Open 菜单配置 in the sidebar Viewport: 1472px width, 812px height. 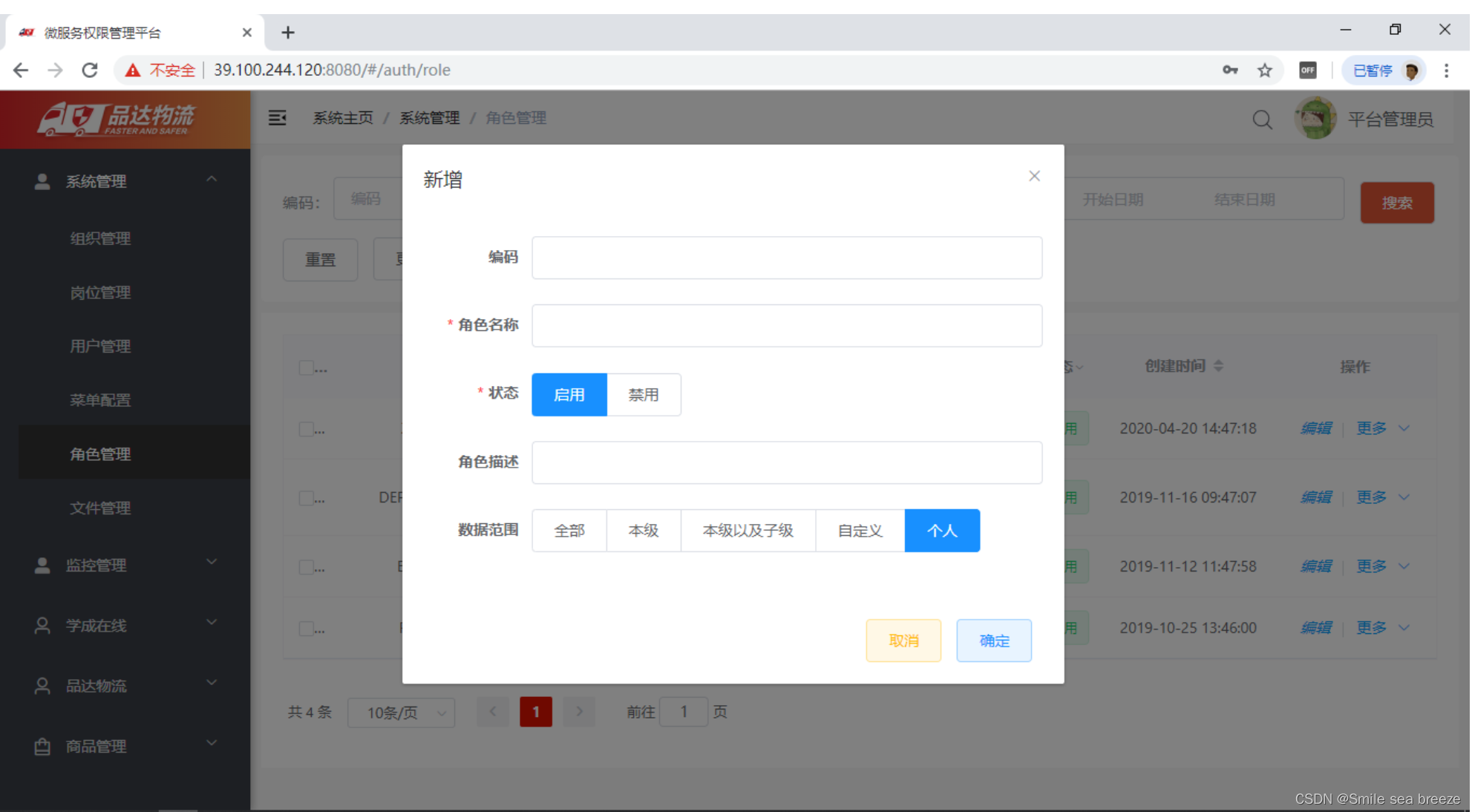(100, 400)
